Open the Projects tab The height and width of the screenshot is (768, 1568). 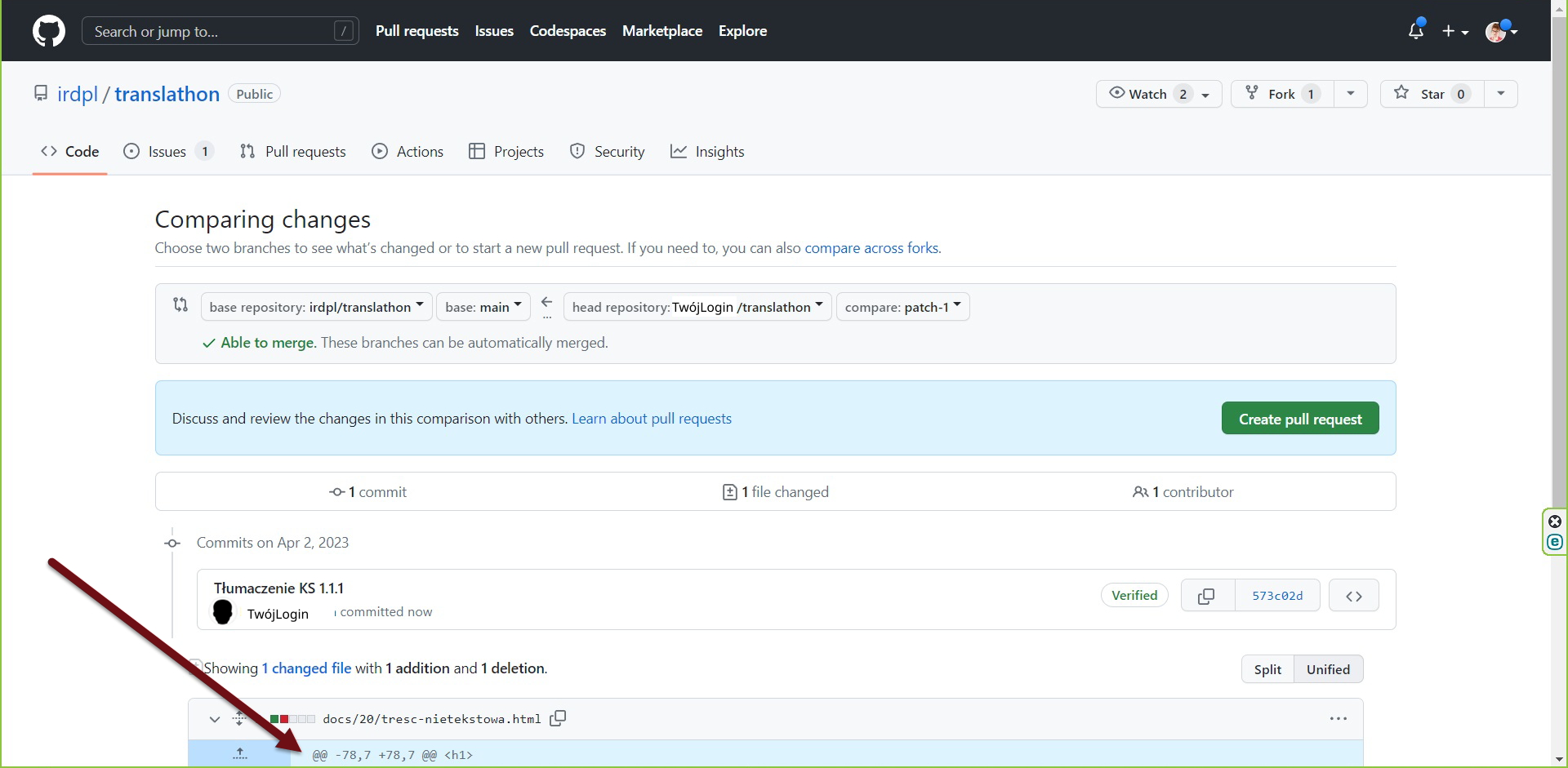point(506,152)
